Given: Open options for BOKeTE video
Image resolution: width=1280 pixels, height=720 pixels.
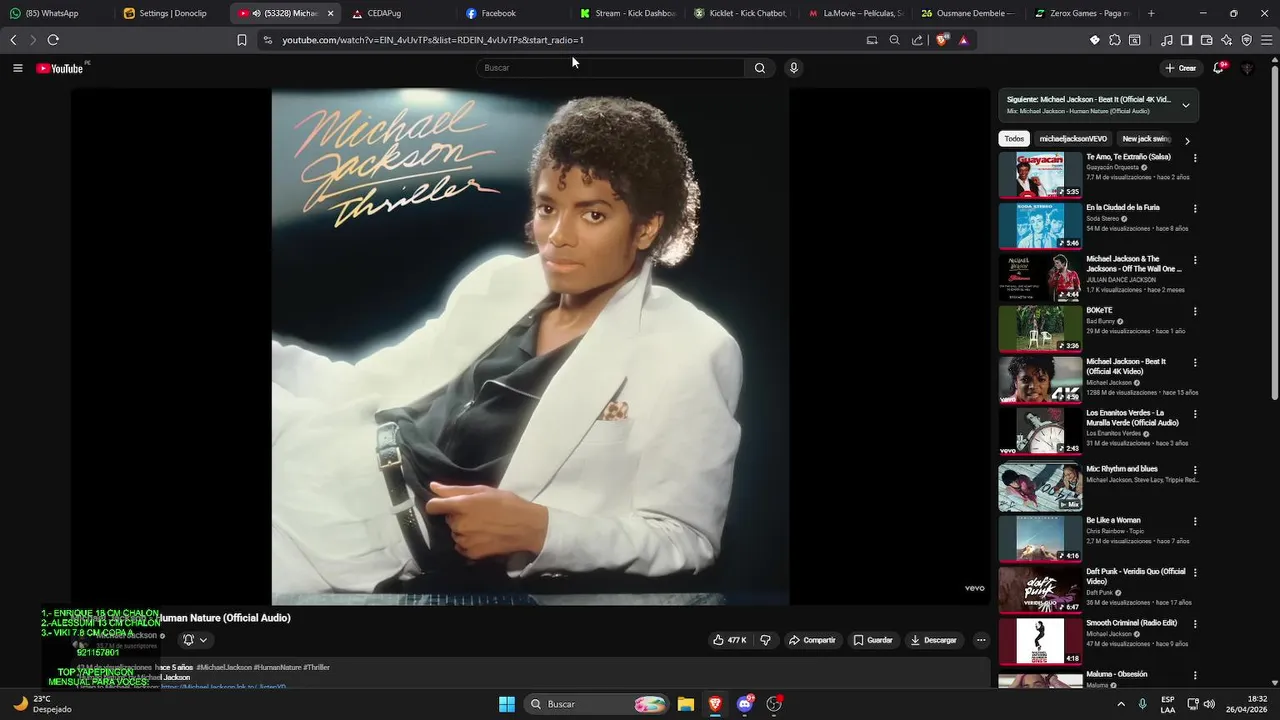Looking at the screenshot, I should [1195, 311].
